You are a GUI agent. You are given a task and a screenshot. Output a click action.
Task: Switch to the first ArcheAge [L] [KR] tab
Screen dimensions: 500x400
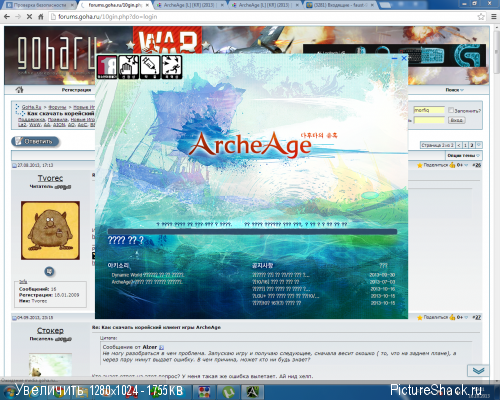pos(191,5)
